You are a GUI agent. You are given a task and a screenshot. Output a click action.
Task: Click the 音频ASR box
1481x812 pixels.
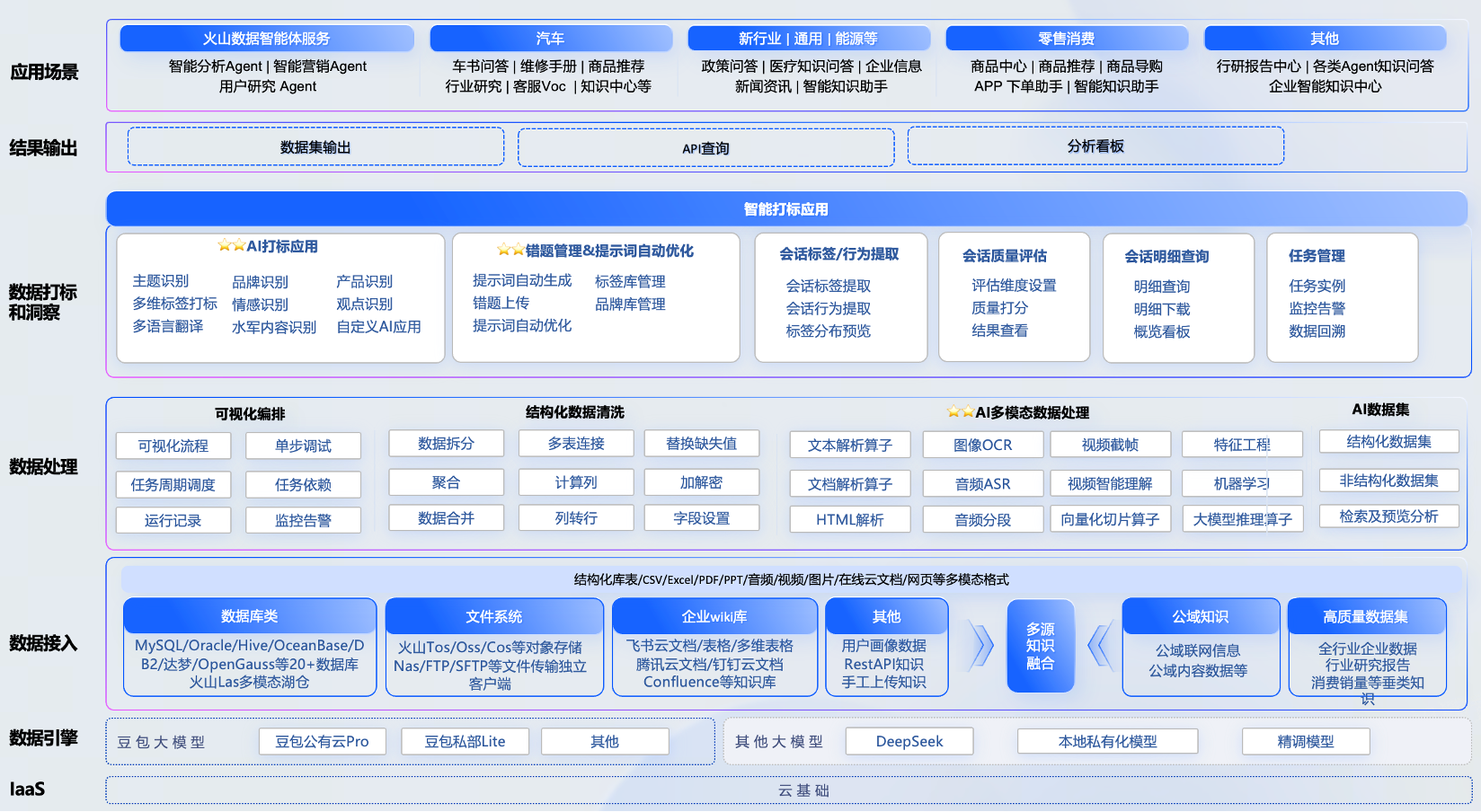click(x=983, y=483)
